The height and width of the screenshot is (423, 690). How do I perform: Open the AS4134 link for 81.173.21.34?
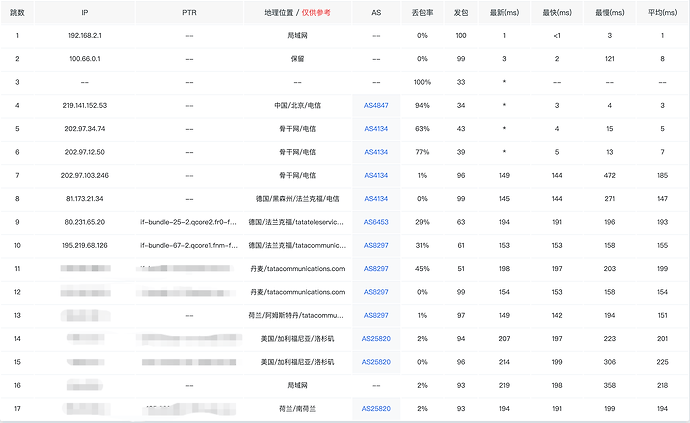tap(376, 199)
